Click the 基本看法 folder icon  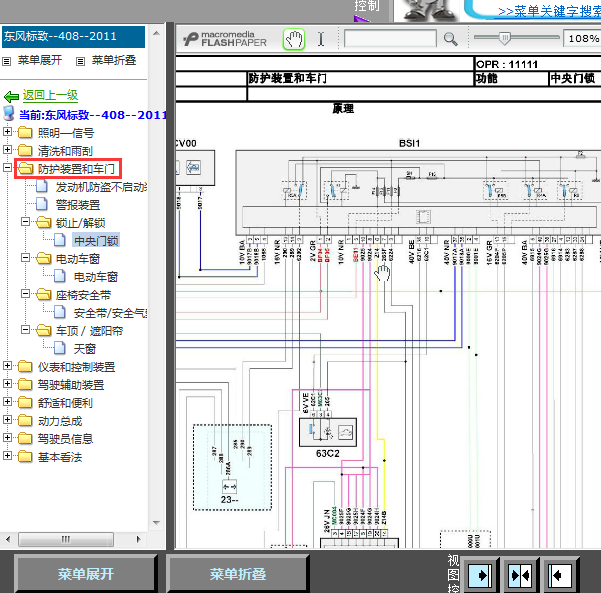point(25,456)
